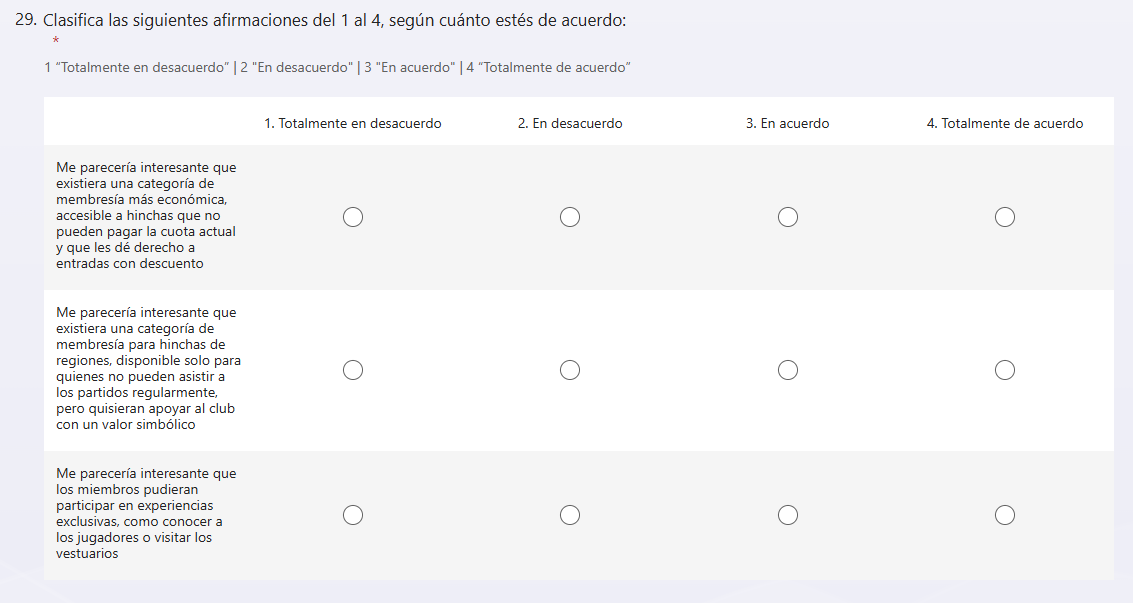Viewport: 1133px width, 603px height.
Task: Mark 'En acuerdo' for exclusive experiences statement
Action: 788,515
